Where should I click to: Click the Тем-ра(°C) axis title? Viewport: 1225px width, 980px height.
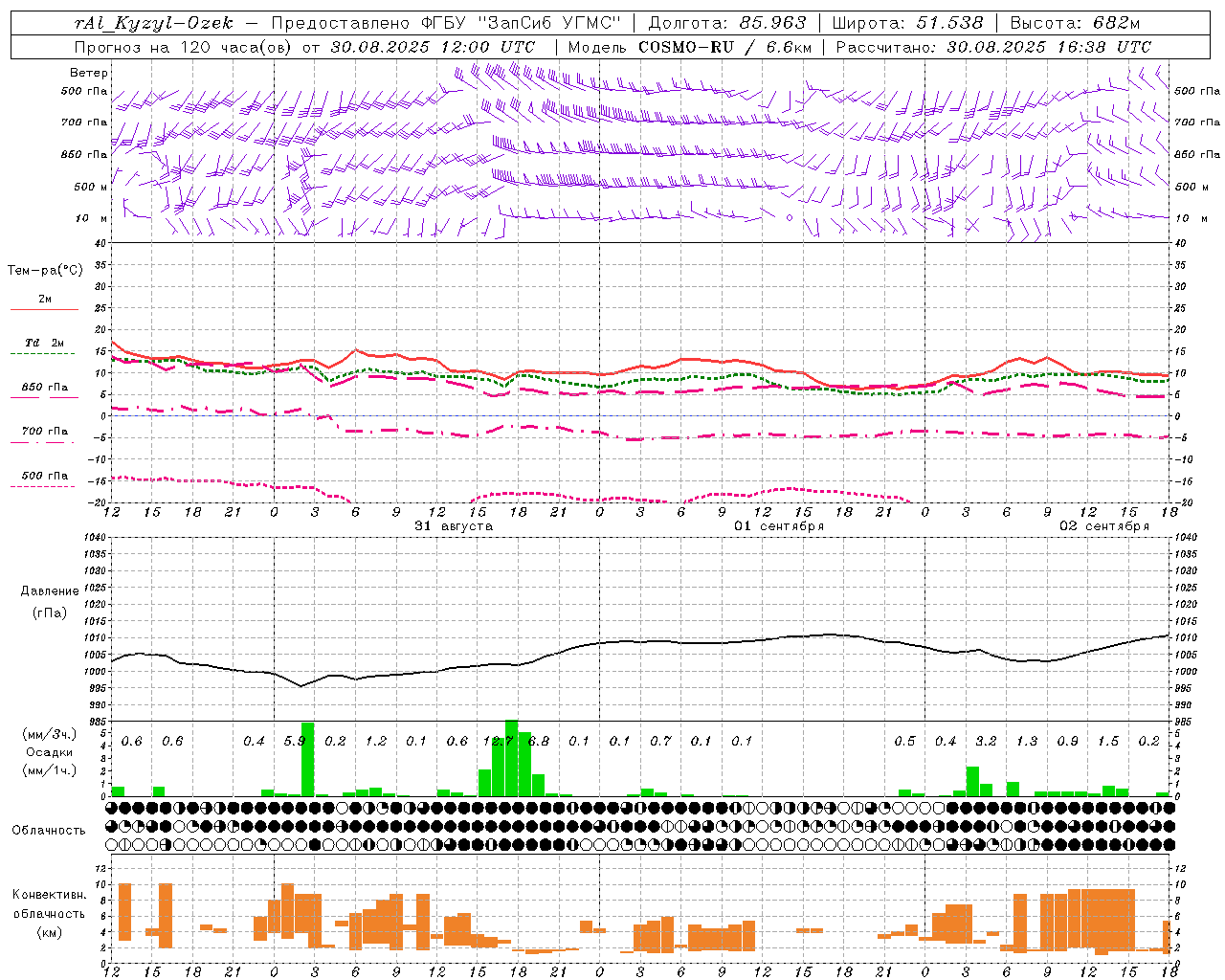click(x=45, y=271)
